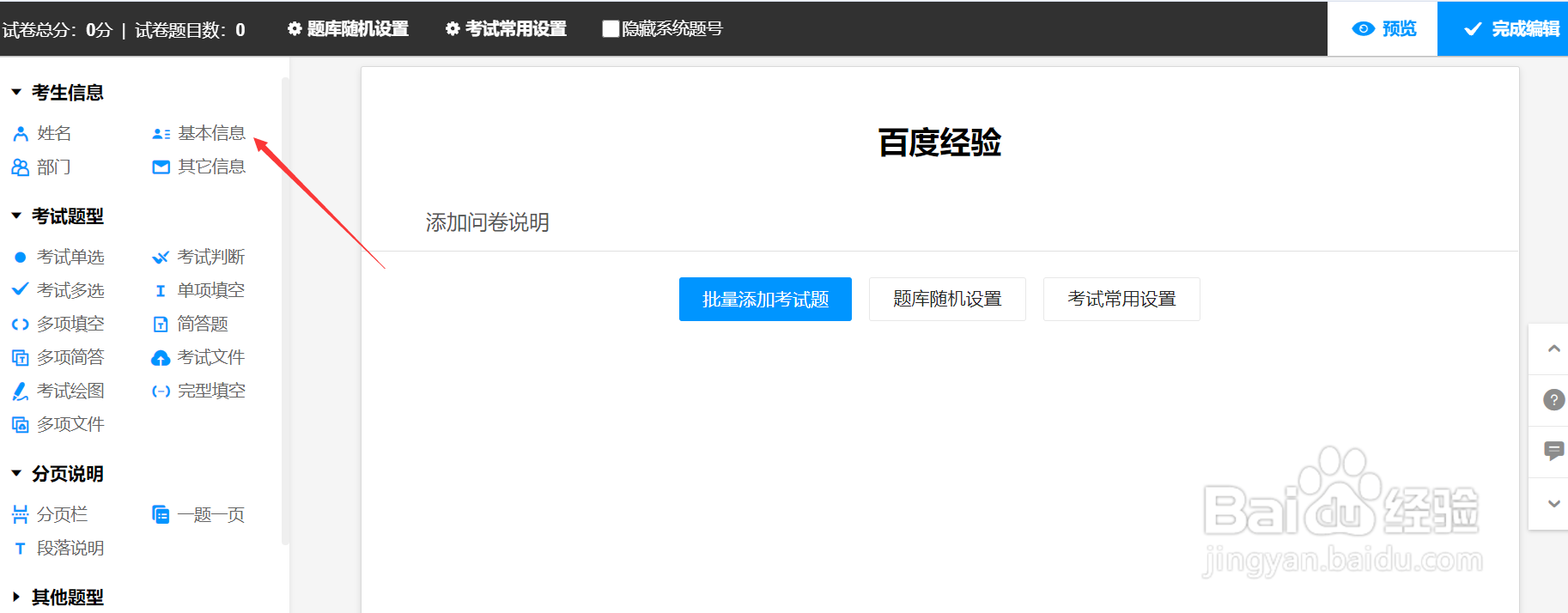Image resolution: width=1568 pixels, height=613 pixels.
Task: Jump to bottom with down chevron
Action: [1553, 503]
